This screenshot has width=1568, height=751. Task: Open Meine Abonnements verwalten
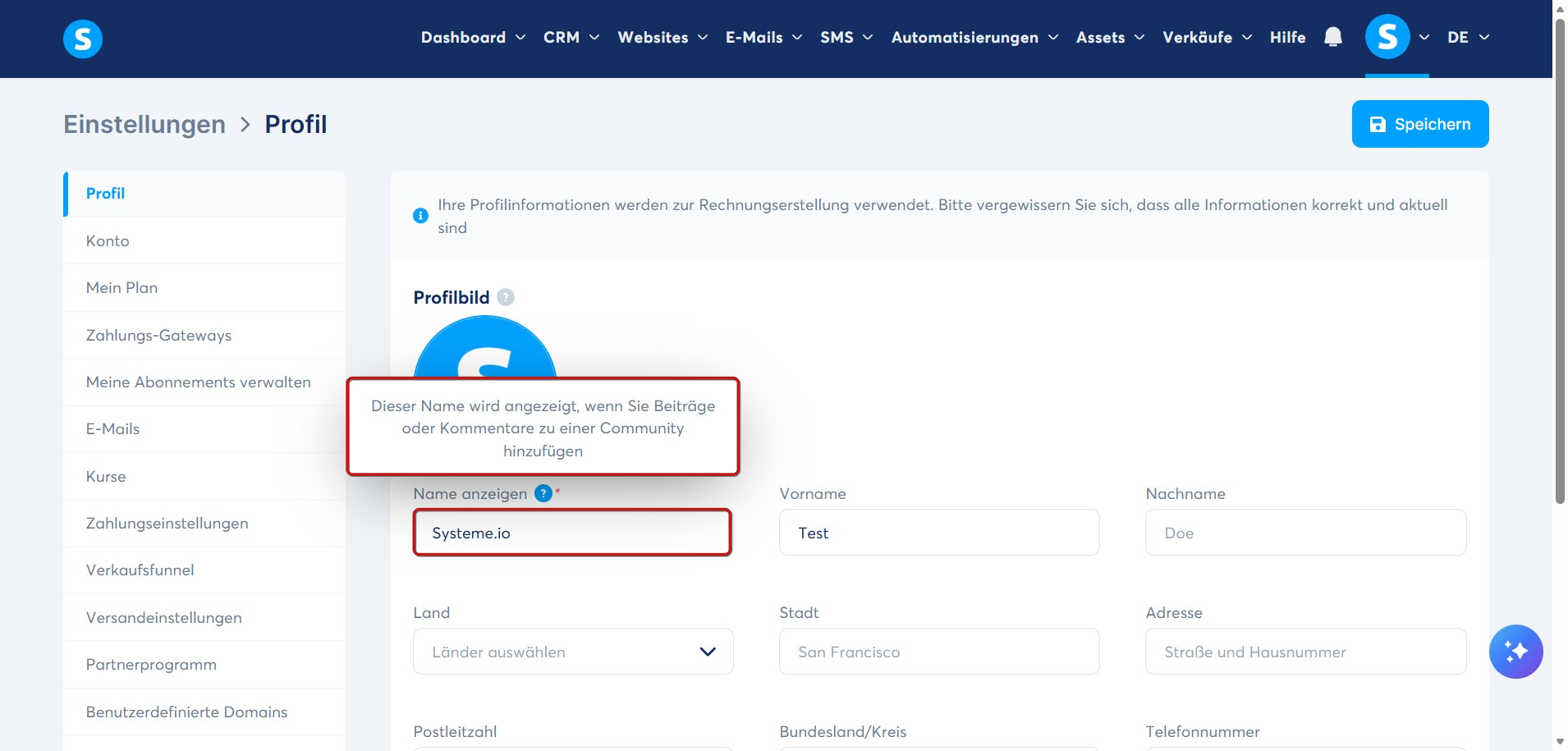(x=204, y=382)
